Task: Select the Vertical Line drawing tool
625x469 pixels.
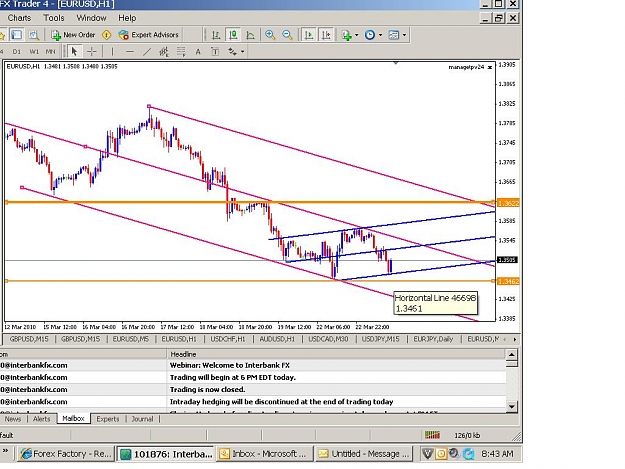Action: point(112,51)
